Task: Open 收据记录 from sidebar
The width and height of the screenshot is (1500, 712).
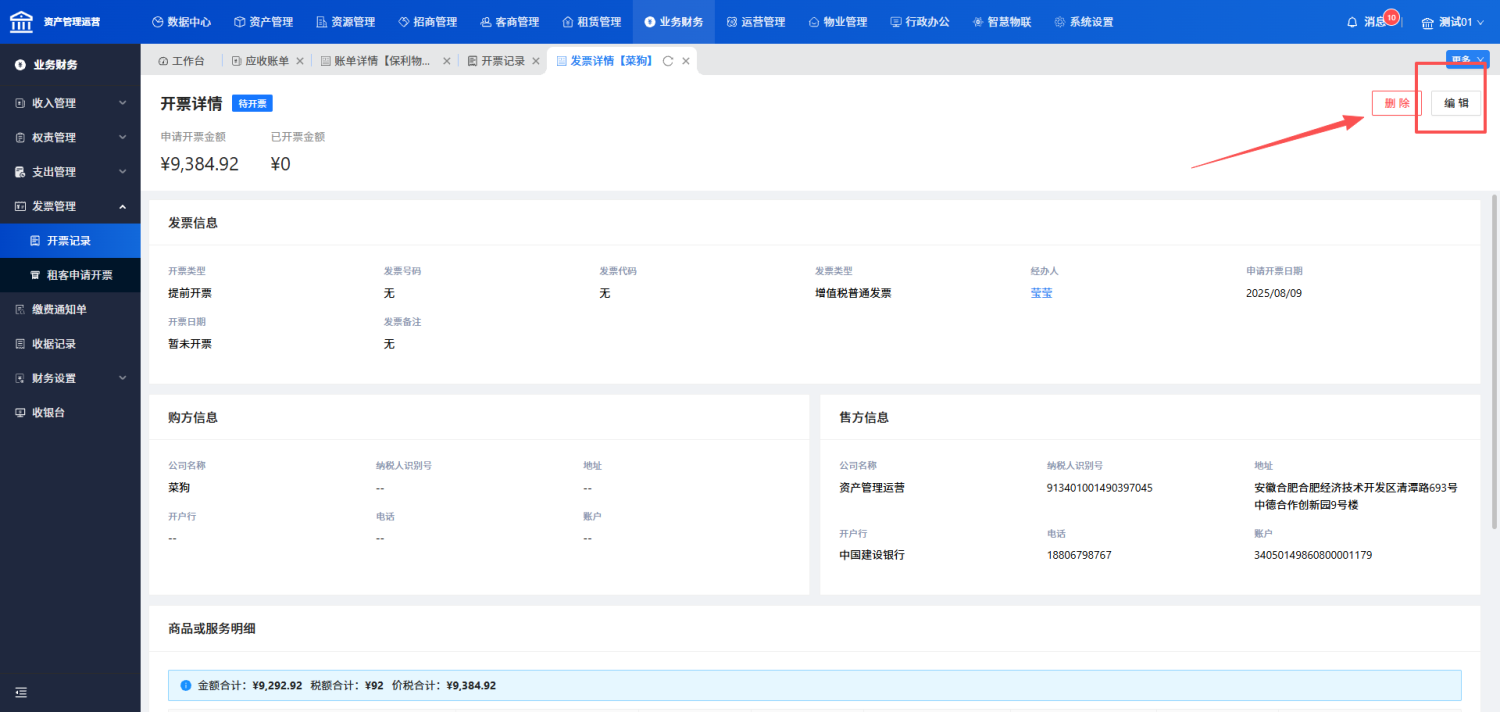Action: (70, 344)
